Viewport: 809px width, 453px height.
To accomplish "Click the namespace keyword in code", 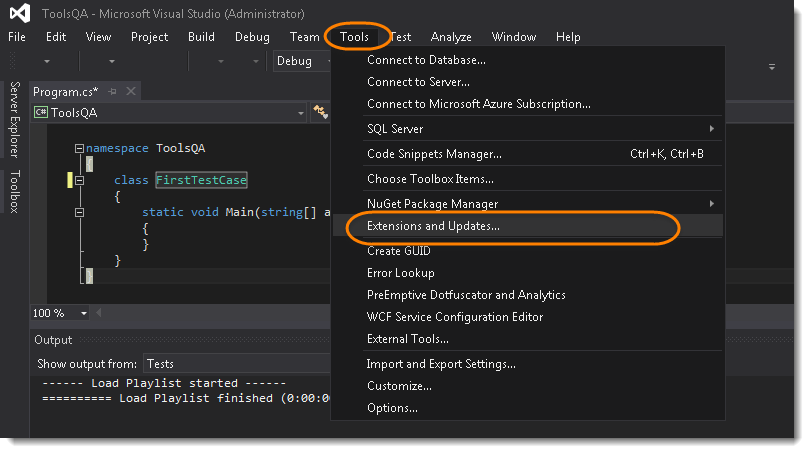I will click(117, 149).
